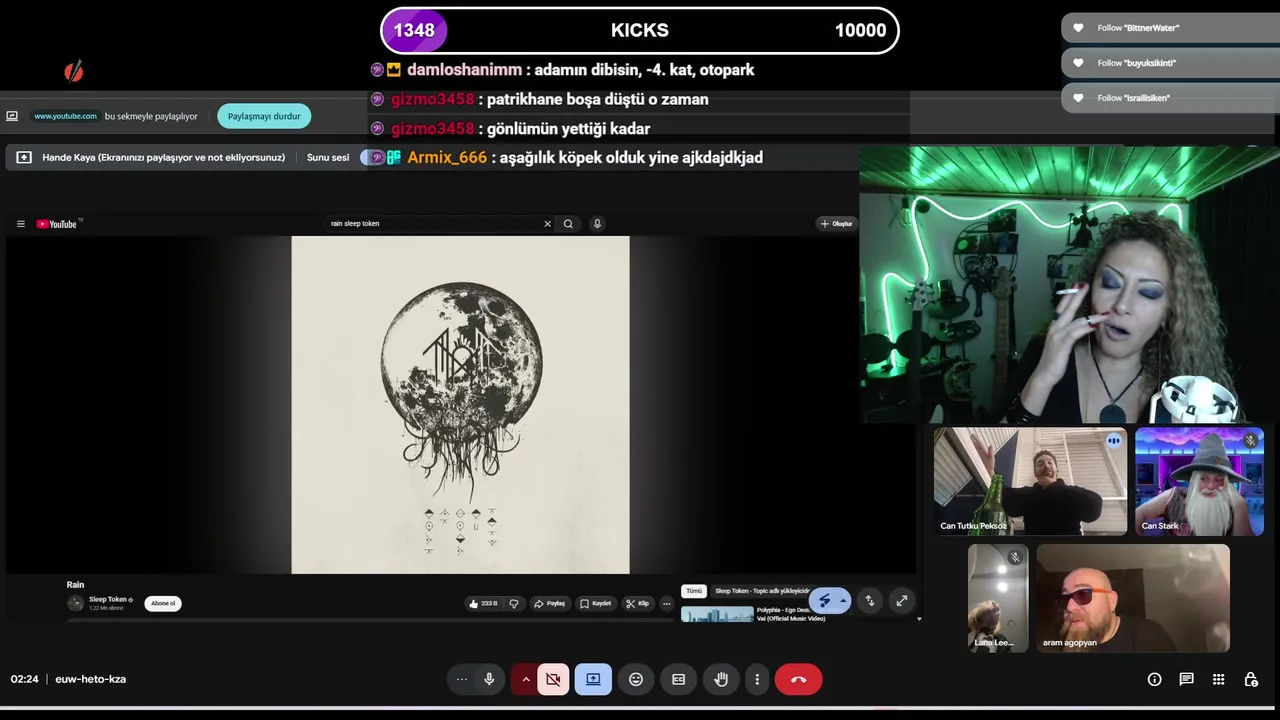Click the YouTube search field with 'rain sleep token'
1280x720 pixels.
(x=435, y=224)
